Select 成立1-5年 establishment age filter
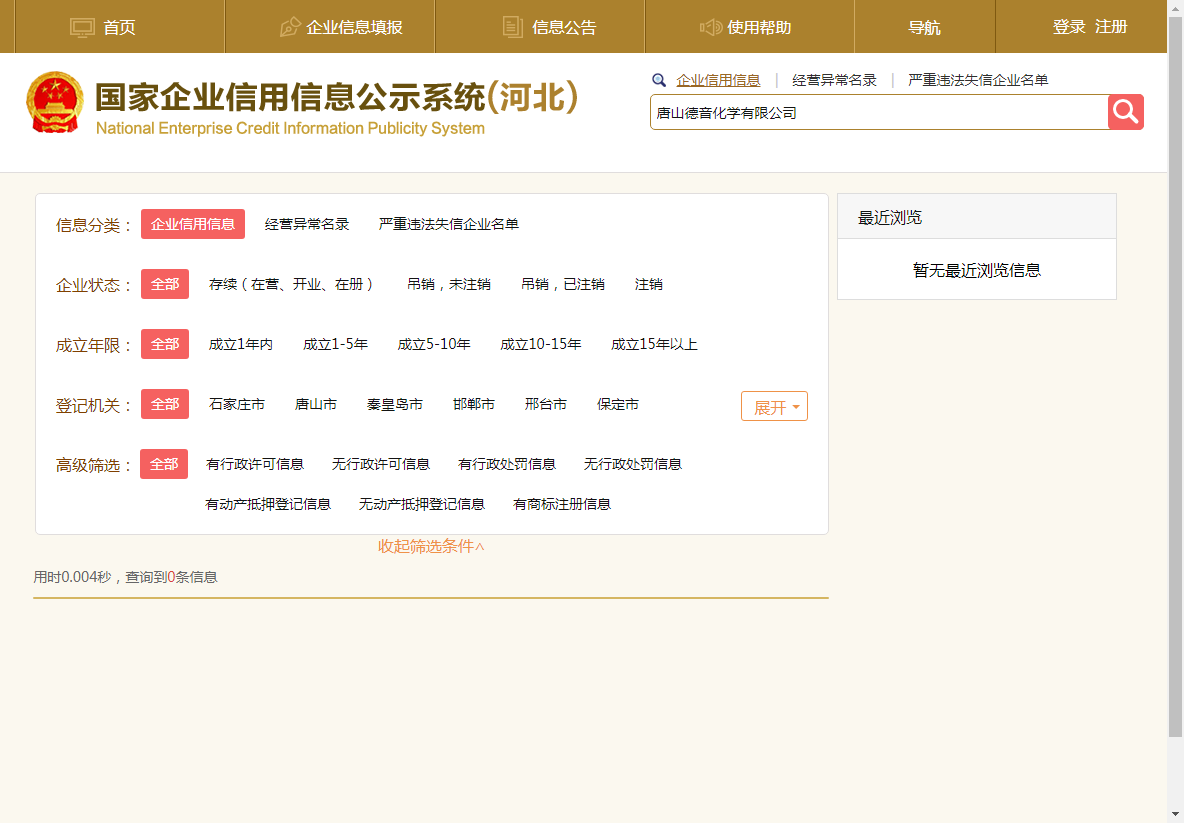The height and width of the screenshot is (823, 1184). coord(335,344)
